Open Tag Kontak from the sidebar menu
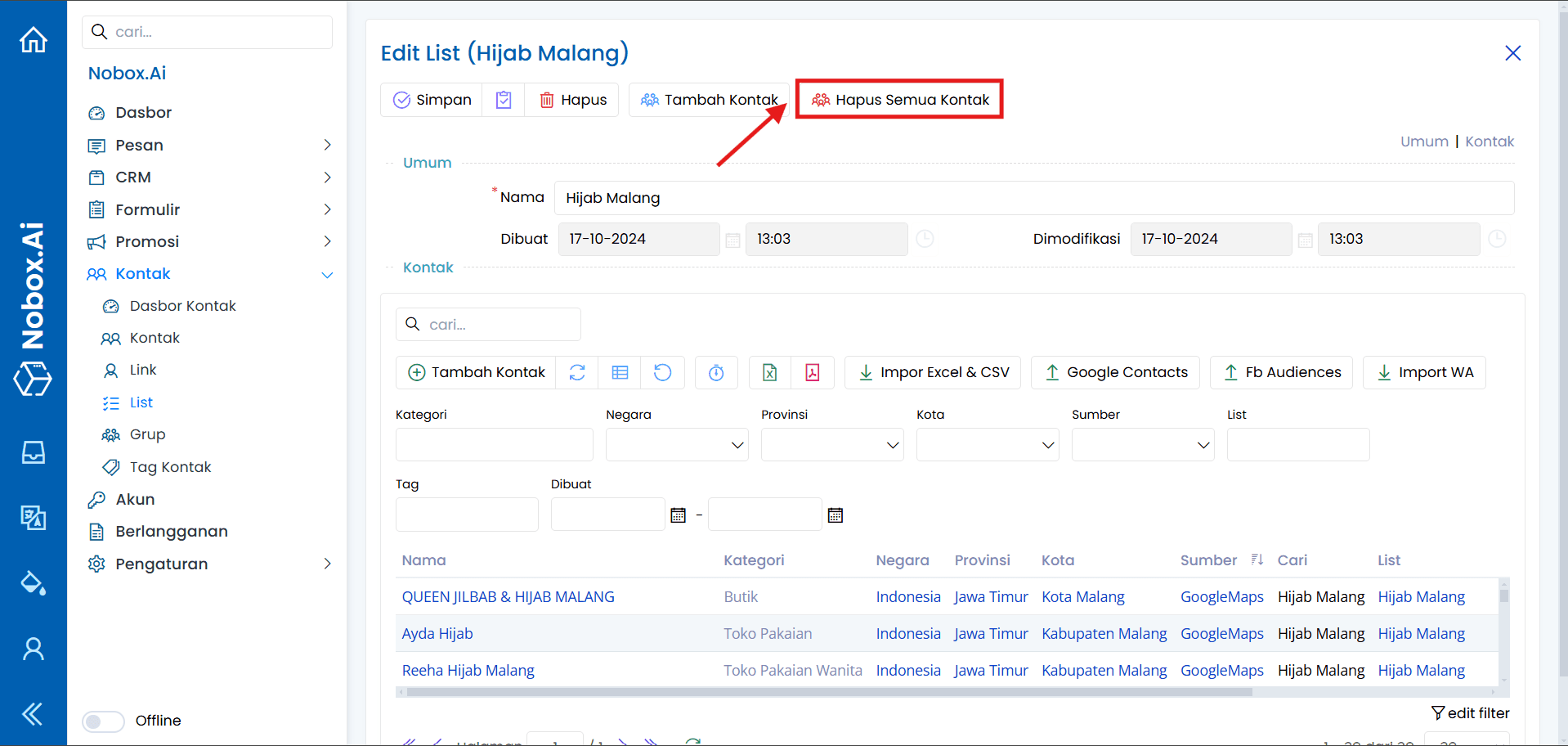The height and width of the screenshot is (746, 1568). coord(169,466)
